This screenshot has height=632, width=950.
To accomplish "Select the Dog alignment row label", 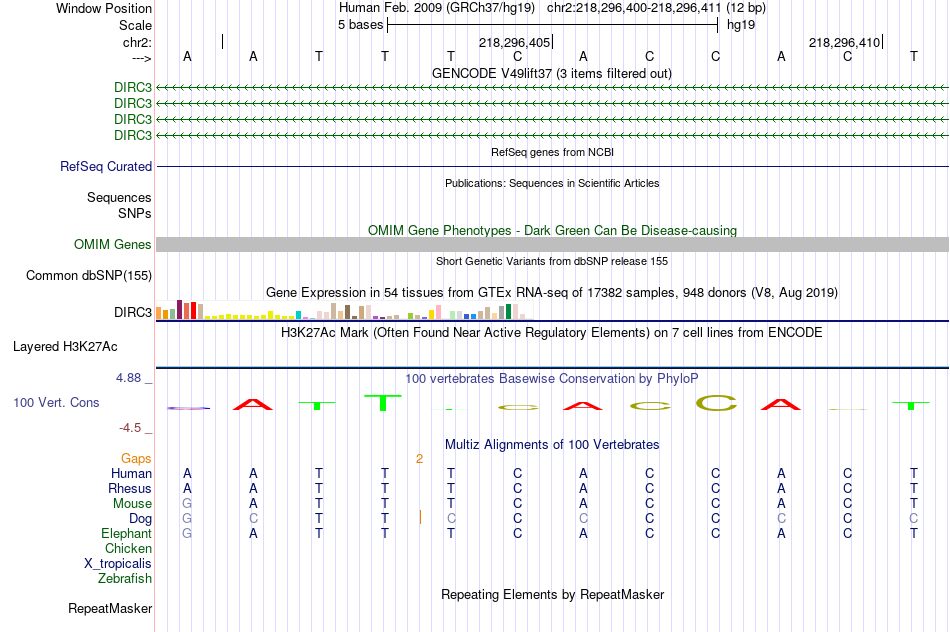I will click(x=140, y=519).
